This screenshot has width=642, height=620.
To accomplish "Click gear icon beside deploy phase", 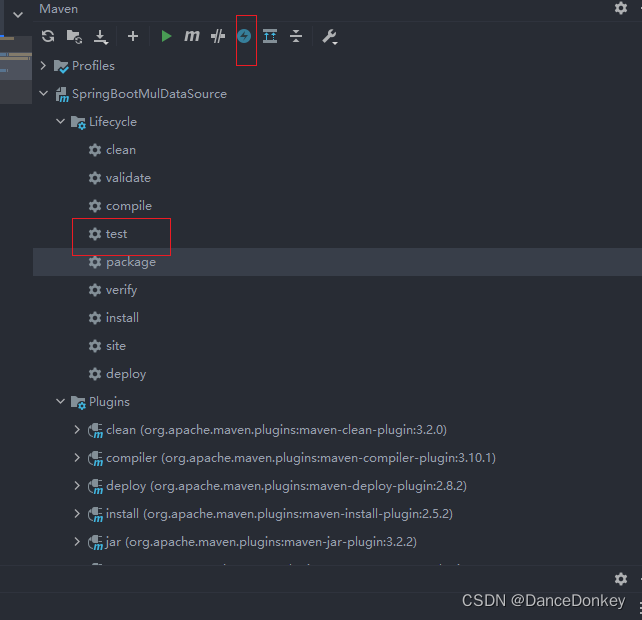I will point(95,374).
